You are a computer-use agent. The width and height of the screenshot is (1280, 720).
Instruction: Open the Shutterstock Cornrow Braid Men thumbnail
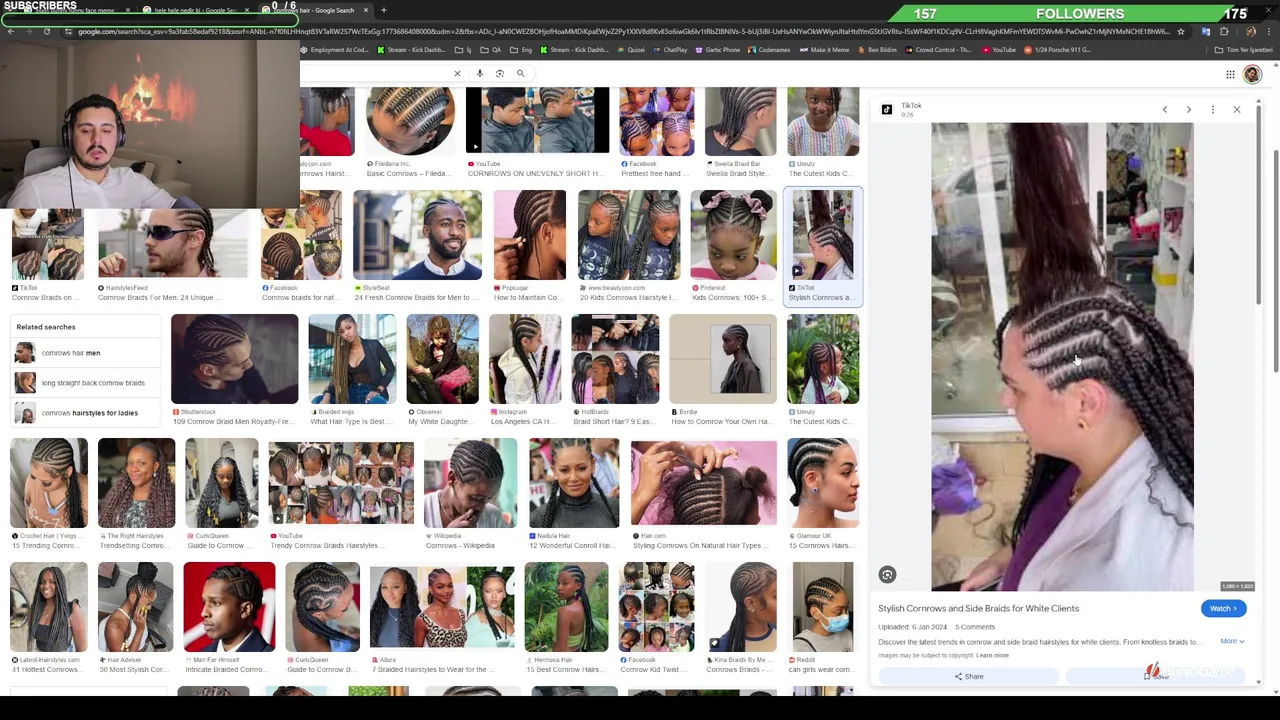[234, 359]
